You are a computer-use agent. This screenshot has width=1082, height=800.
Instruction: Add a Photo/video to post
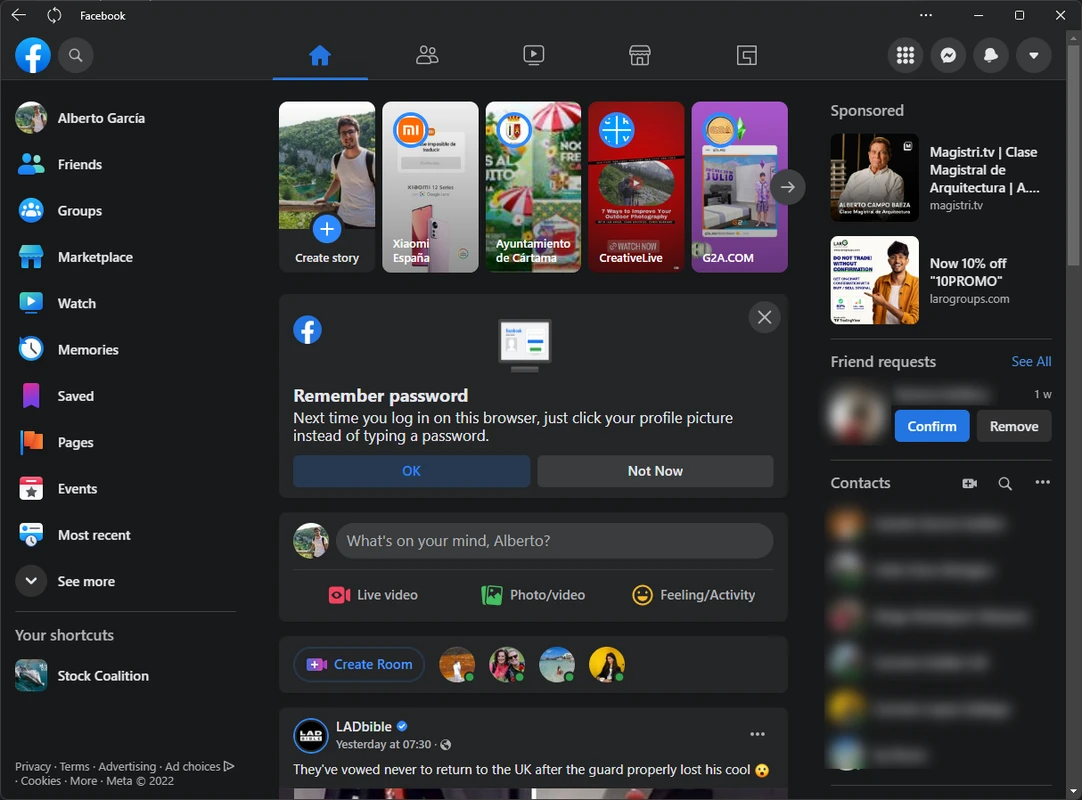coord(533,594)
